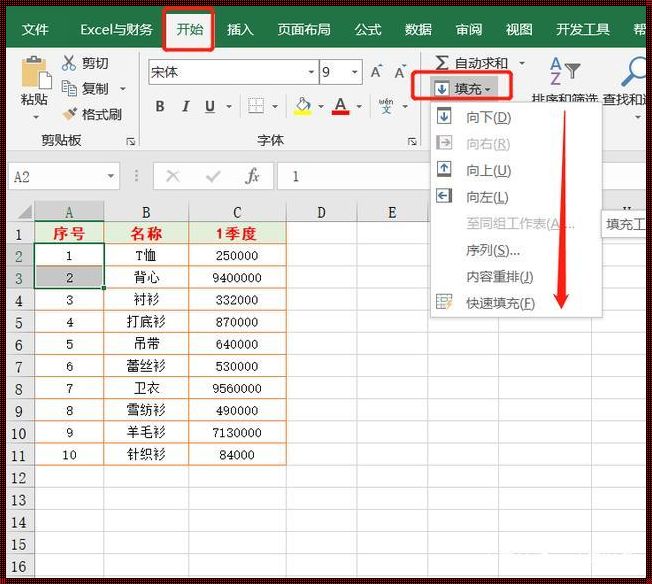
Task: Click the Decrease Font Size icon
Action: pos(400,72)
